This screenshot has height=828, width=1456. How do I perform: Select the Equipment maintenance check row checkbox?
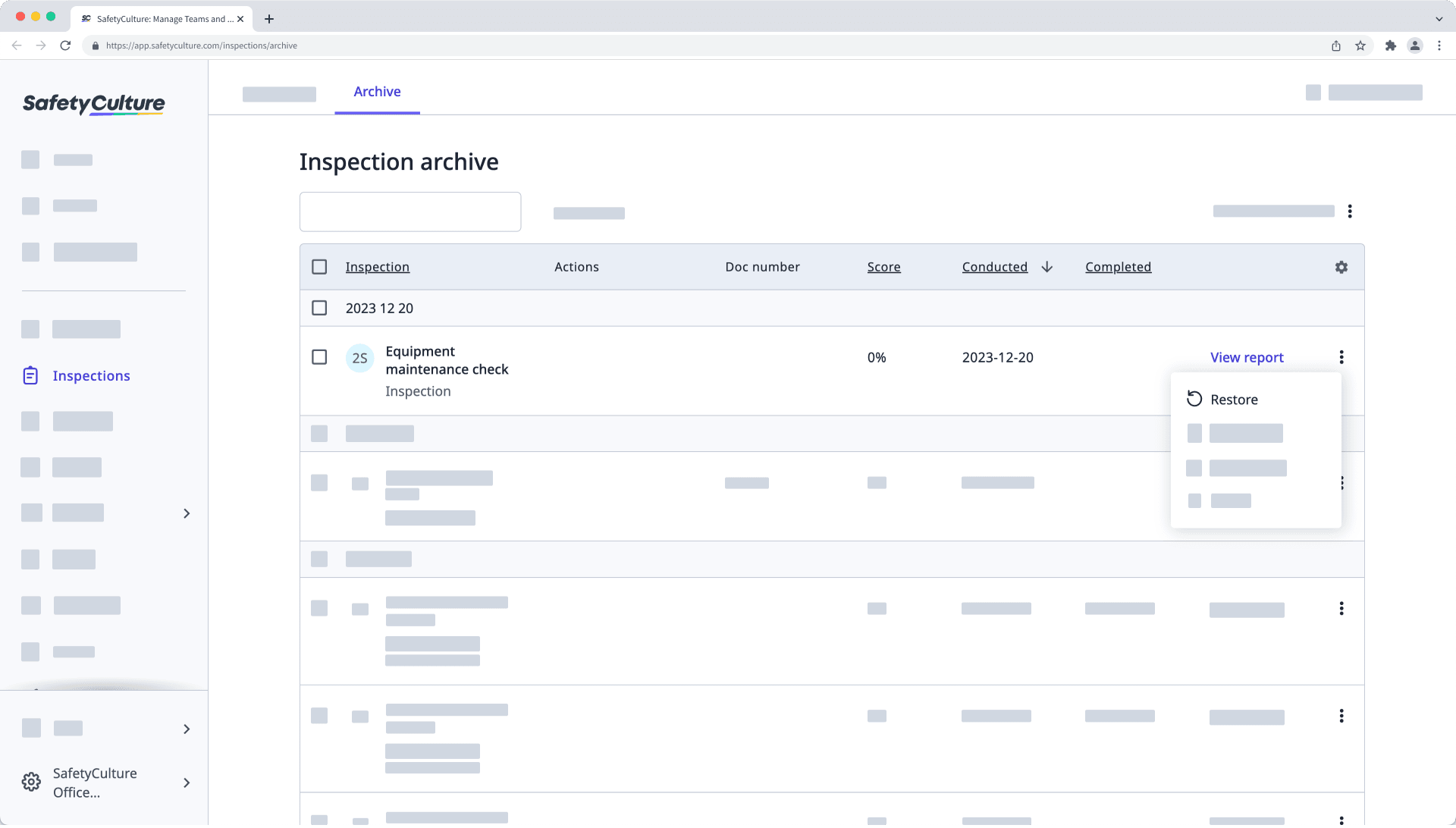pos(319,357)
